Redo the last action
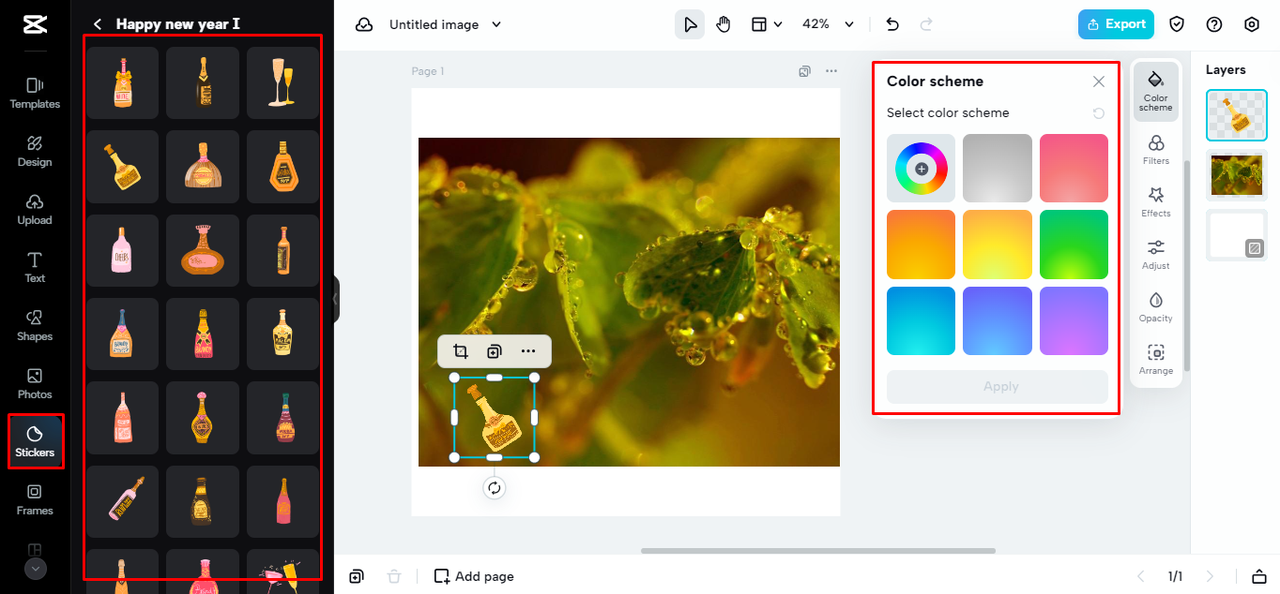Viewport: 1280px width, 594px height. point(926,24)
